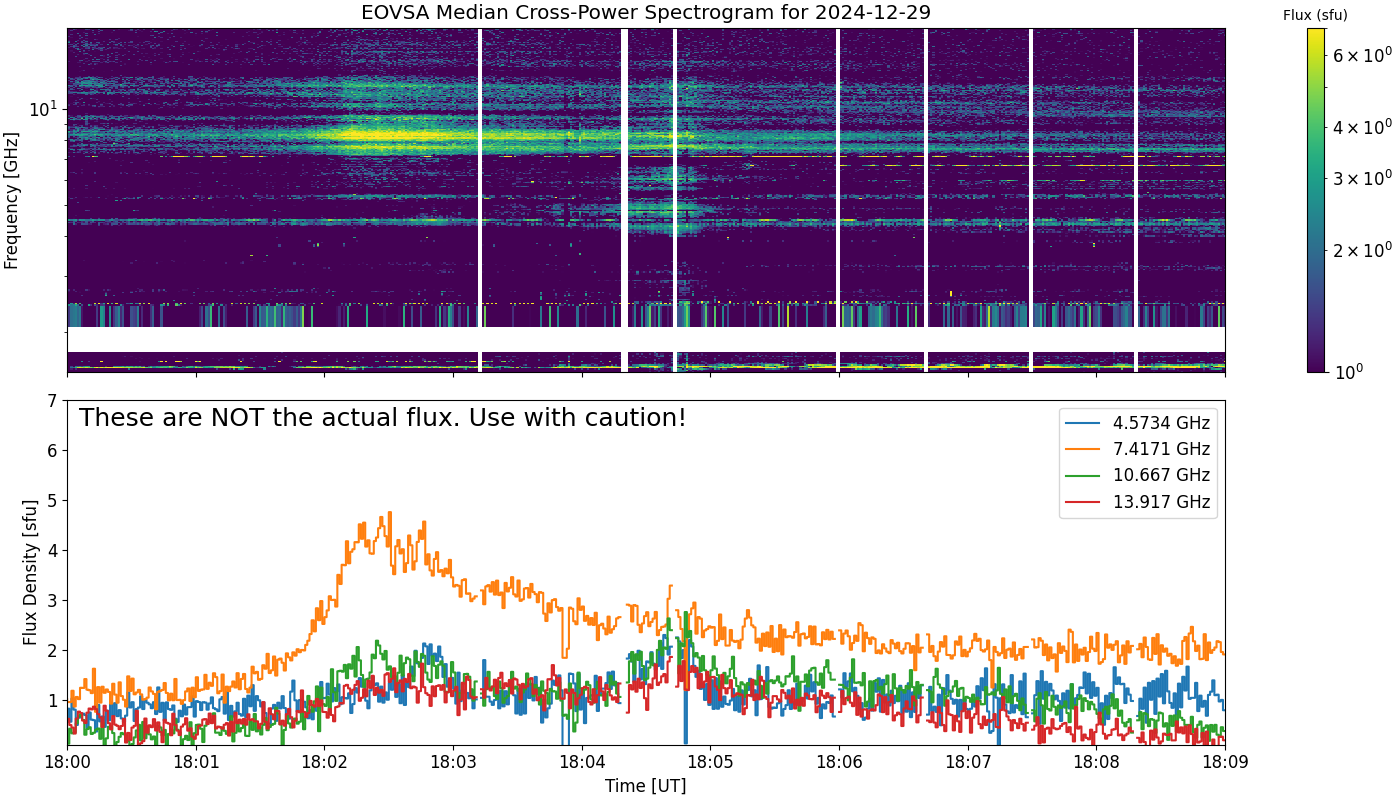Click the blue line sample in the legend
Screen dimensions: 1400x800
(x=1084, y=423)
